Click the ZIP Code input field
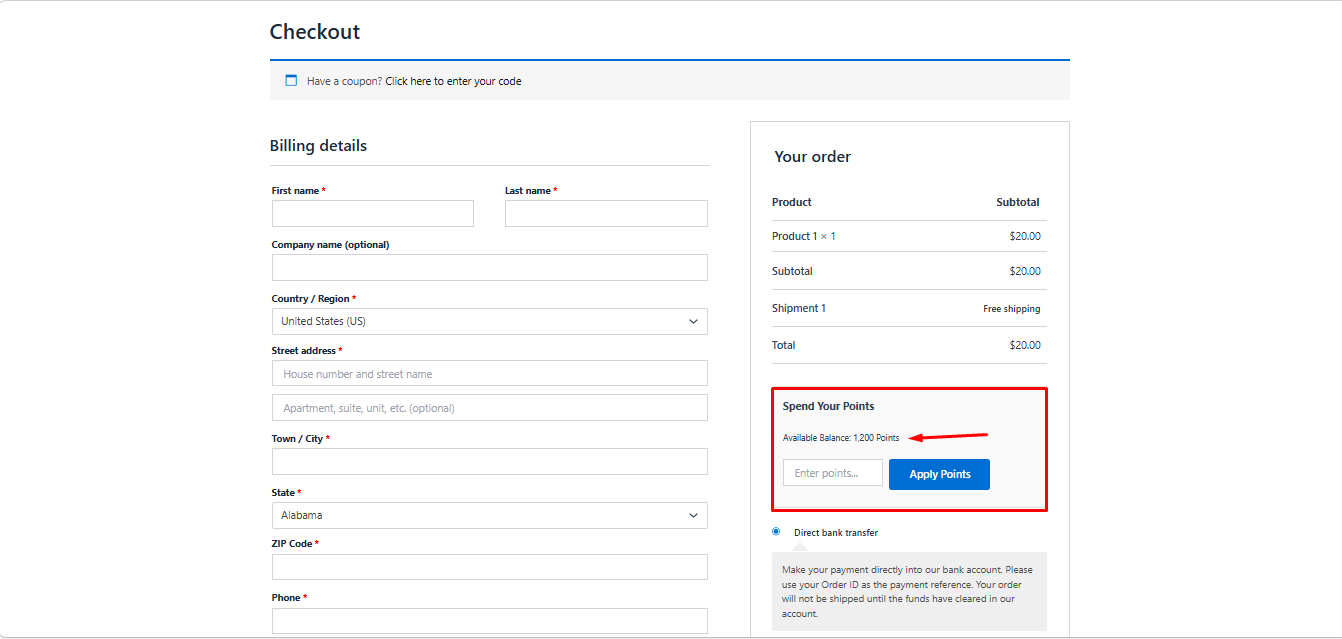1342x639 pixels. click(x=490, y=567)
